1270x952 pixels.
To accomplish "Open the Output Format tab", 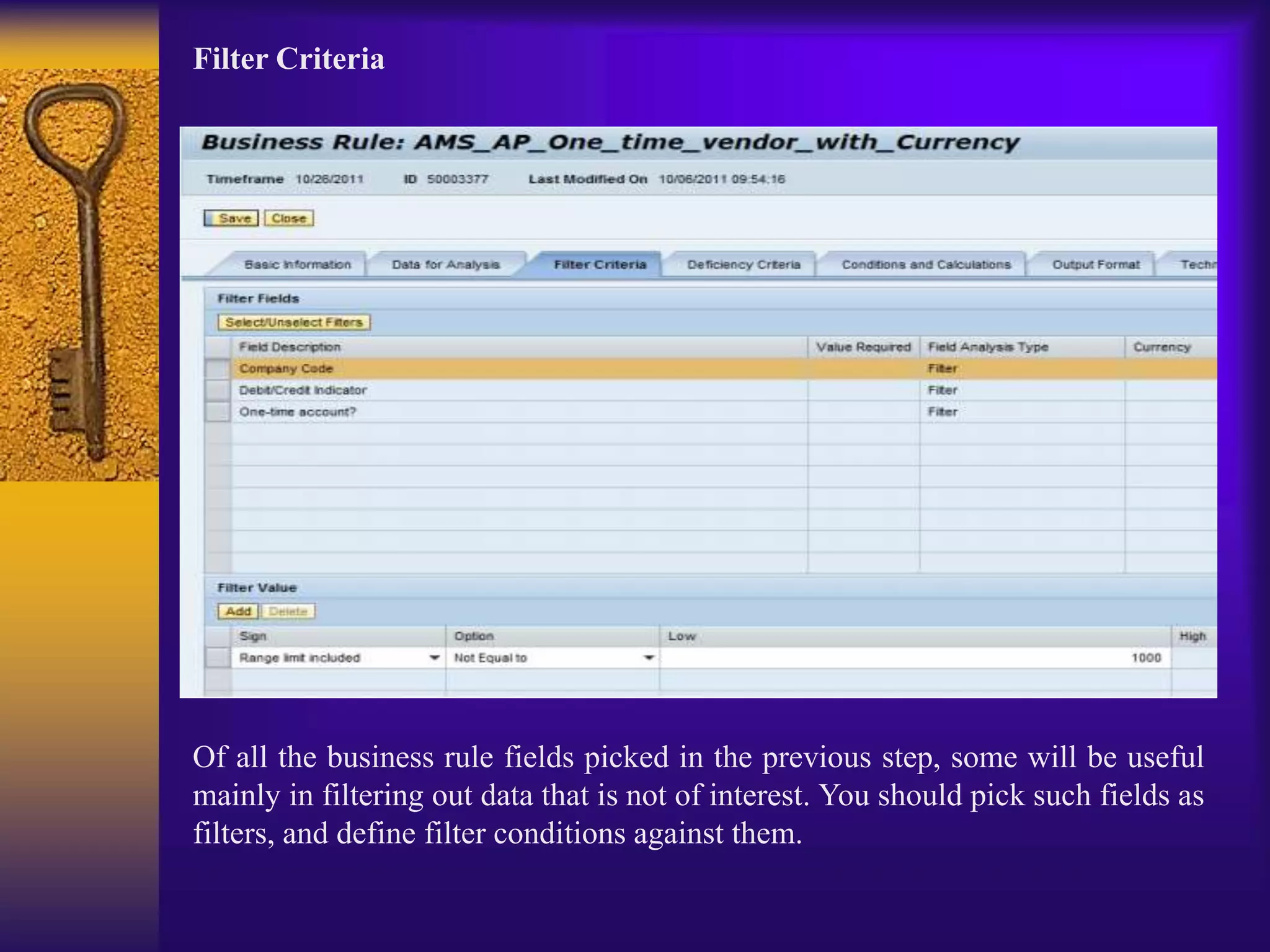I will coord(1095,265).
